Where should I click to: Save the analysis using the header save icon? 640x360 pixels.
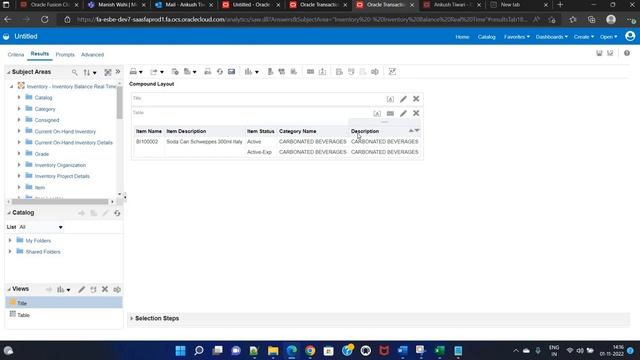tap(599, 53)
